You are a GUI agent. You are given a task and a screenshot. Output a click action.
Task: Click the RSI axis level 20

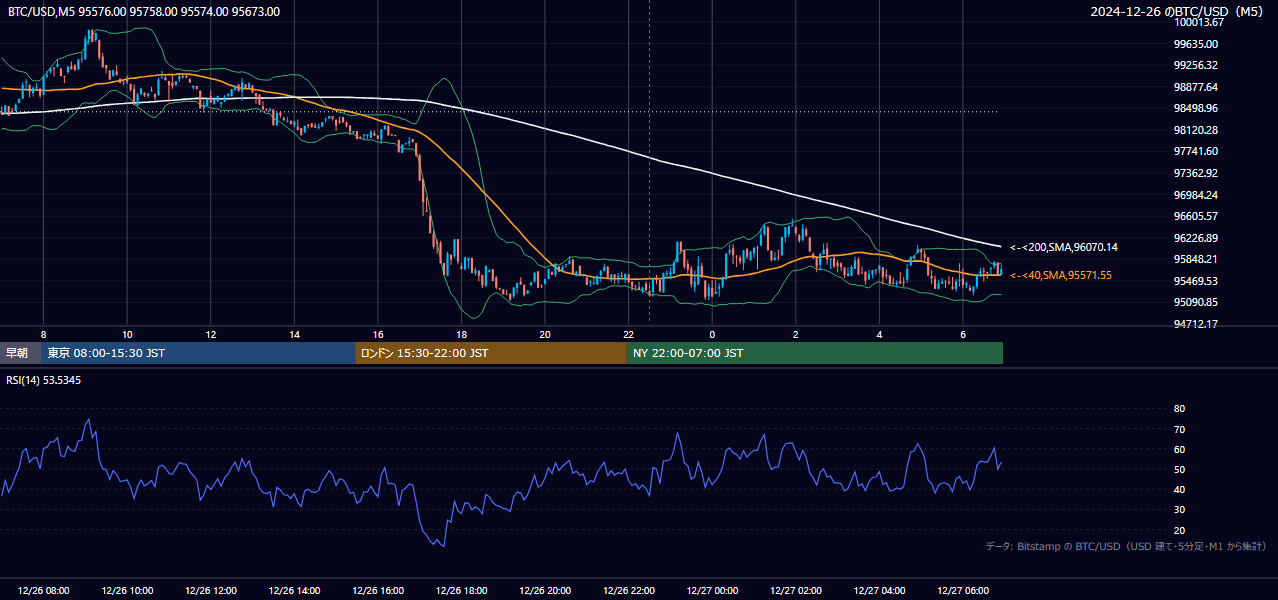pos(1179,530)
